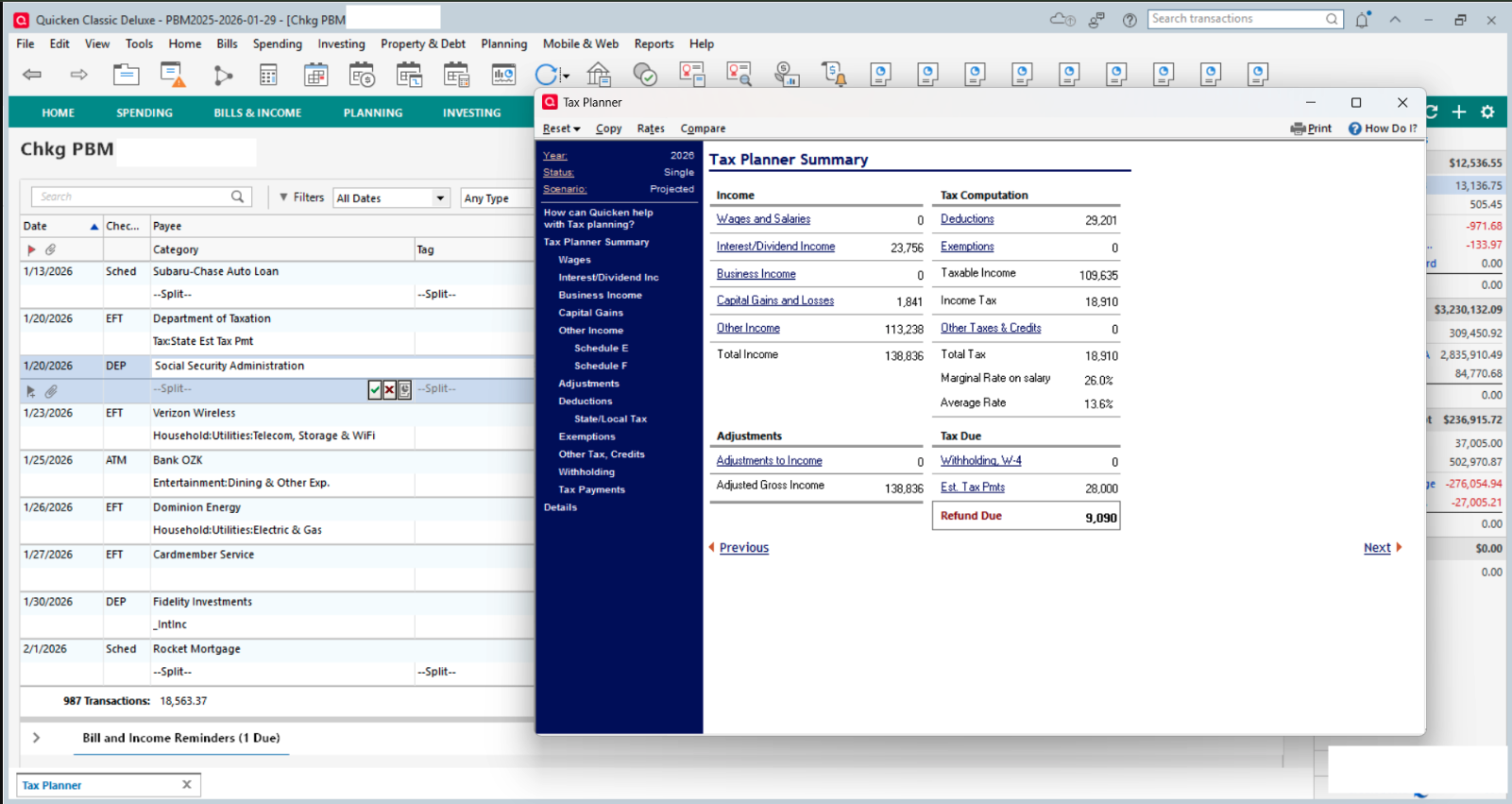Switch to the SPENDING tab
This screenshot has width=1512, height=804.
click(x=144, y=112)
